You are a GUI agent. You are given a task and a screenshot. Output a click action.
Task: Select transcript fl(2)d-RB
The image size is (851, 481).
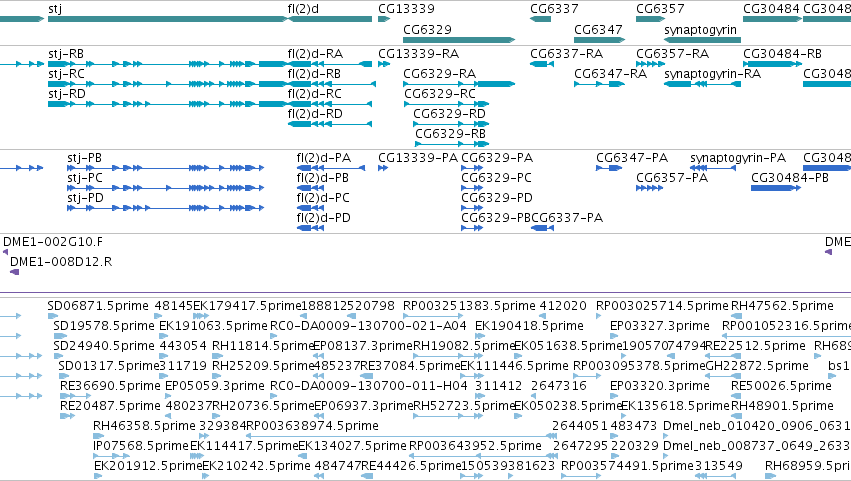click(314, 74)
